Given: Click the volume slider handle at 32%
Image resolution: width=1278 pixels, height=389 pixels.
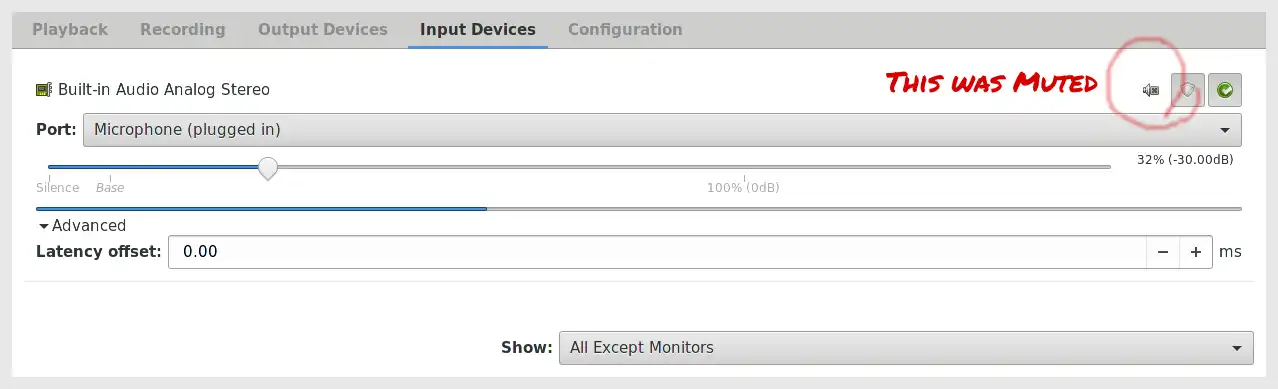Looking at the screenshot, I should (267, 168).
